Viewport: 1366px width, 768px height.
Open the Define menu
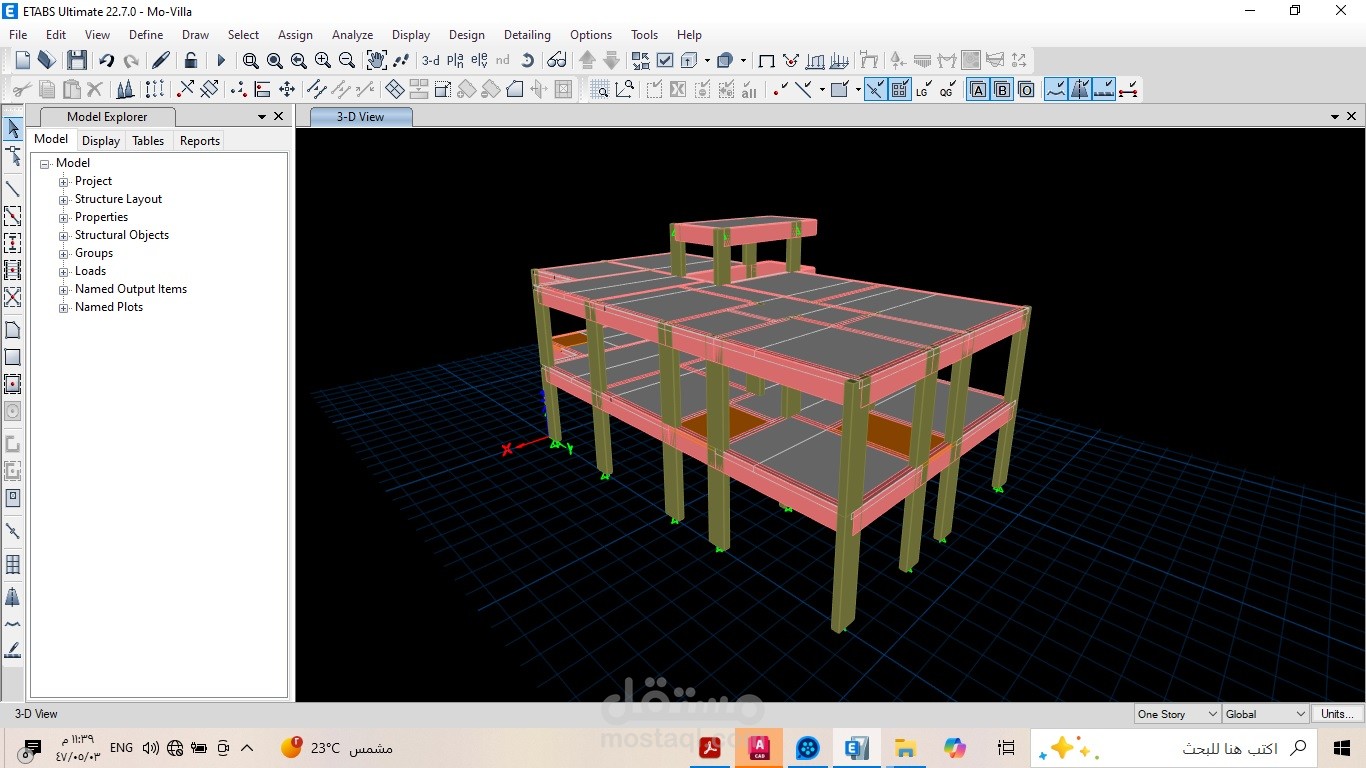[146, 34]
